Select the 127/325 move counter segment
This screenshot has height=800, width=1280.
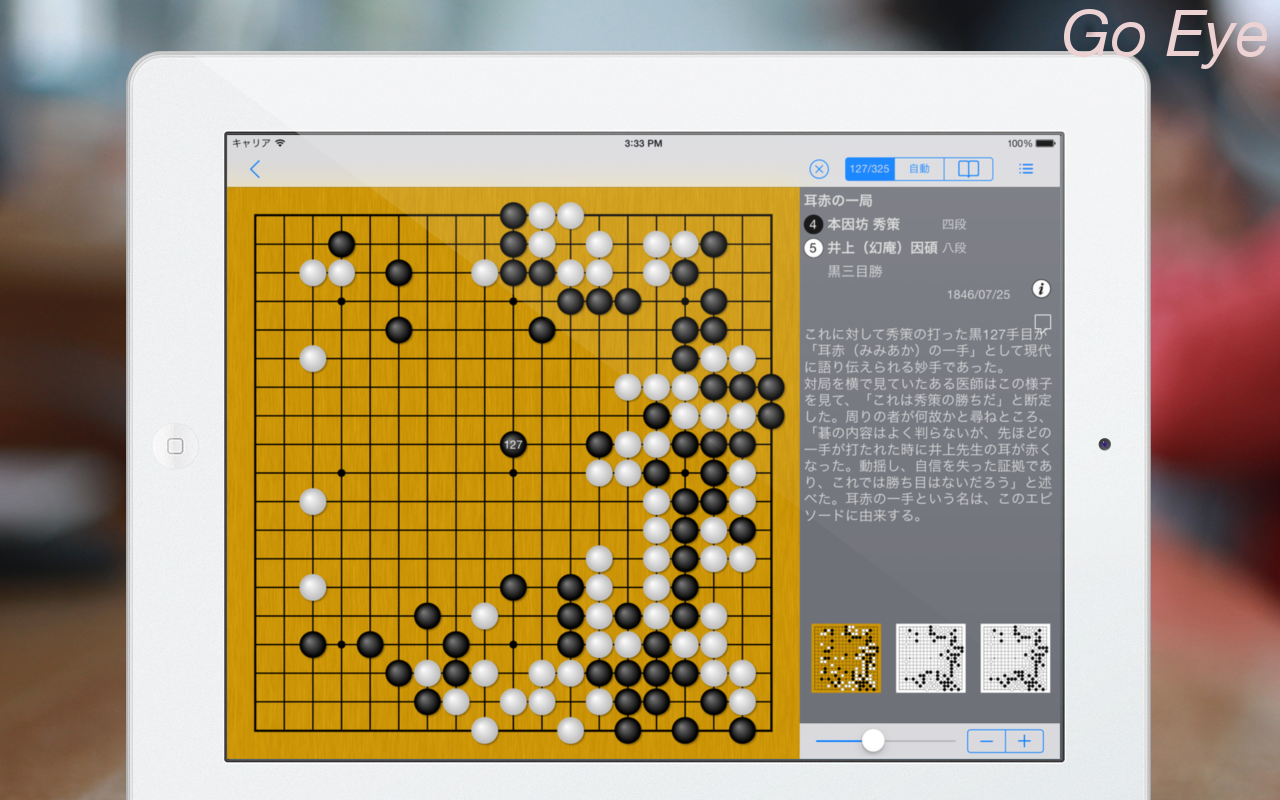[870, 169]
